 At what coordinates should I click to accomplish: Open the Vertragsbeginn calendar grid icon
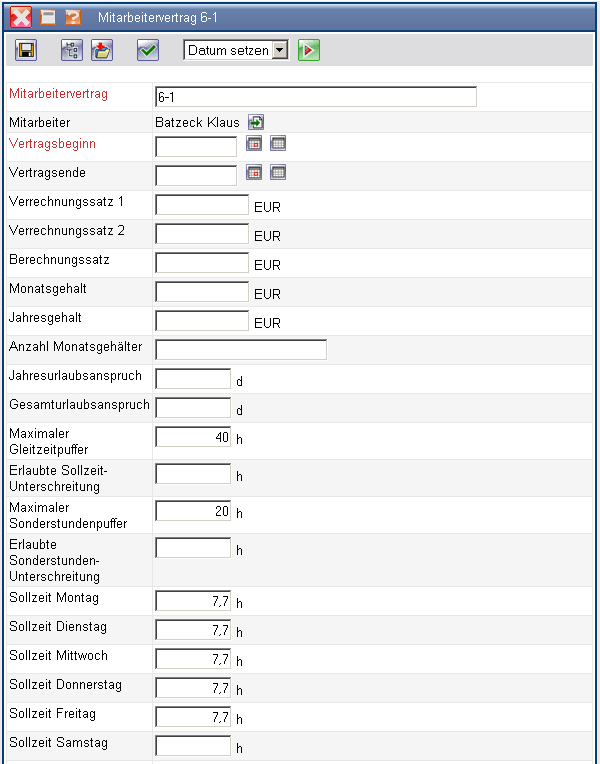pyautogui.click(x=278, y=144)
